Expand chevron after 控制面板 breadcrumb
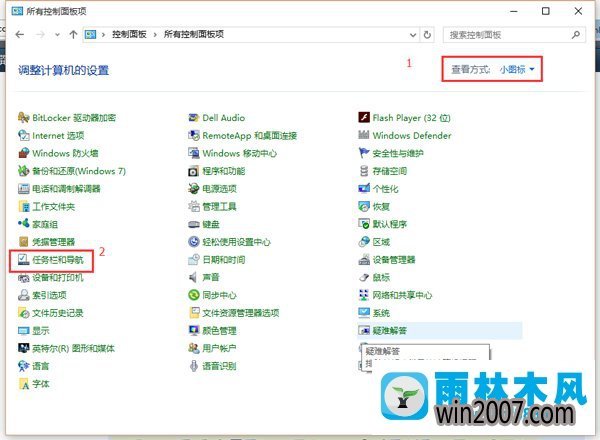 [155, 35]
